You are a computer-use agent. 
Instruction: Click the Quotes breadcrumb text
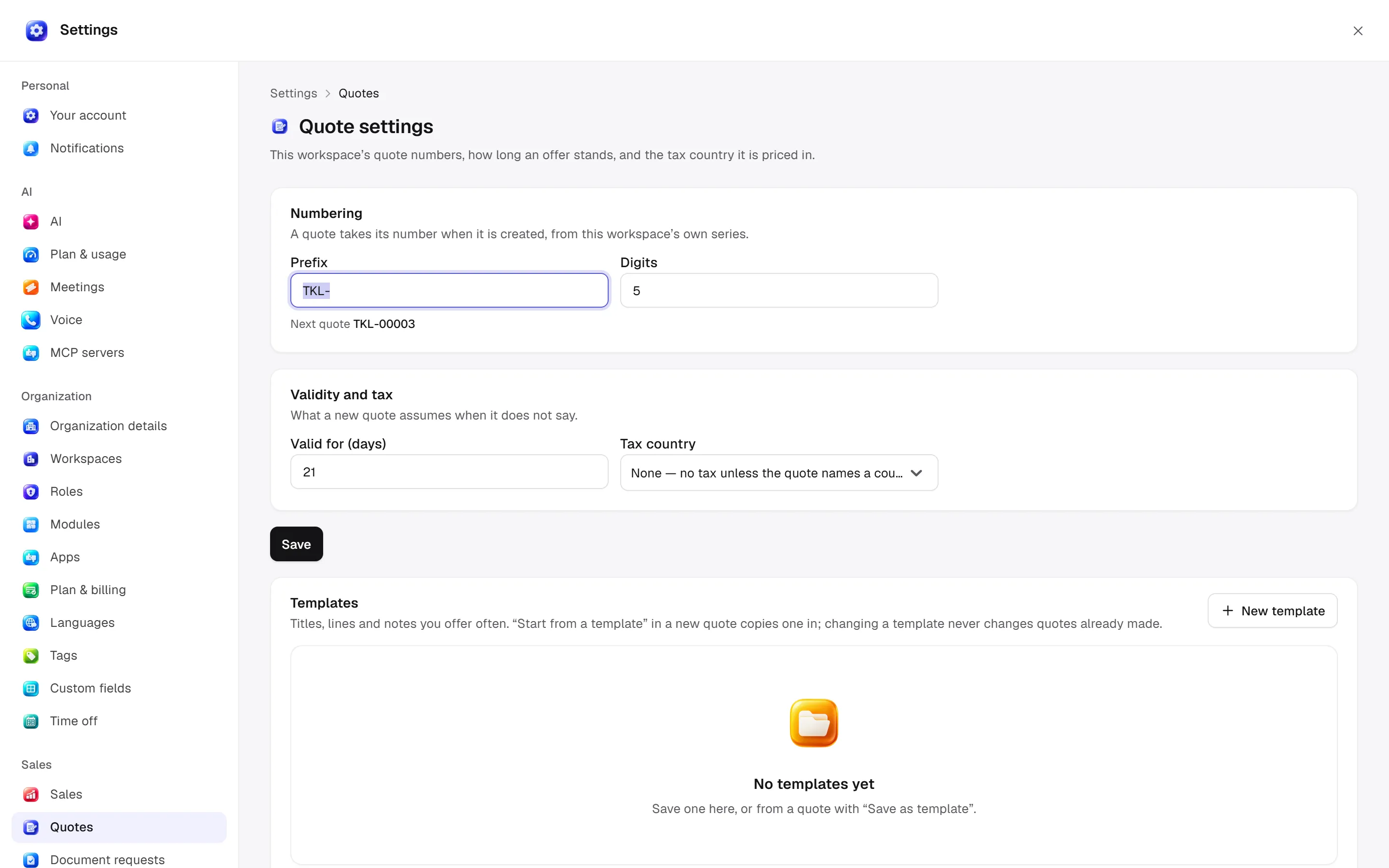click(359, 93)
